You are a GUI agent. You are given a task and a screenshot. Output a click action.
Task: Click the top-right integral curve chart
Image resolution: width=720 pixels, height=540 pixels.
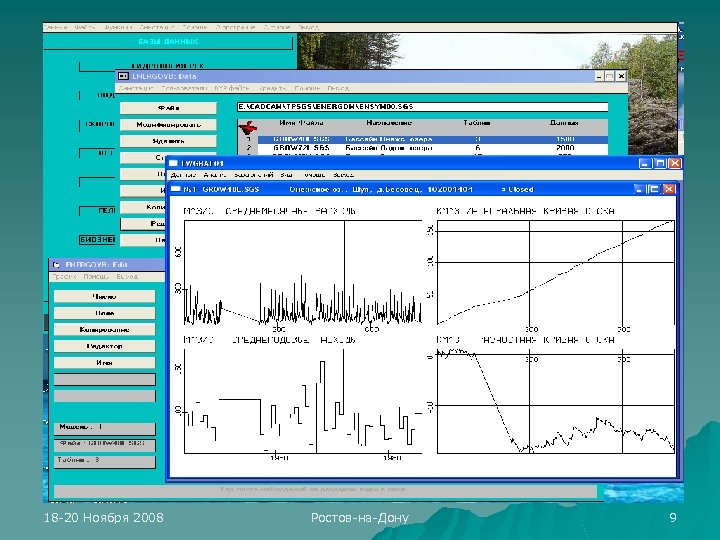556,272
